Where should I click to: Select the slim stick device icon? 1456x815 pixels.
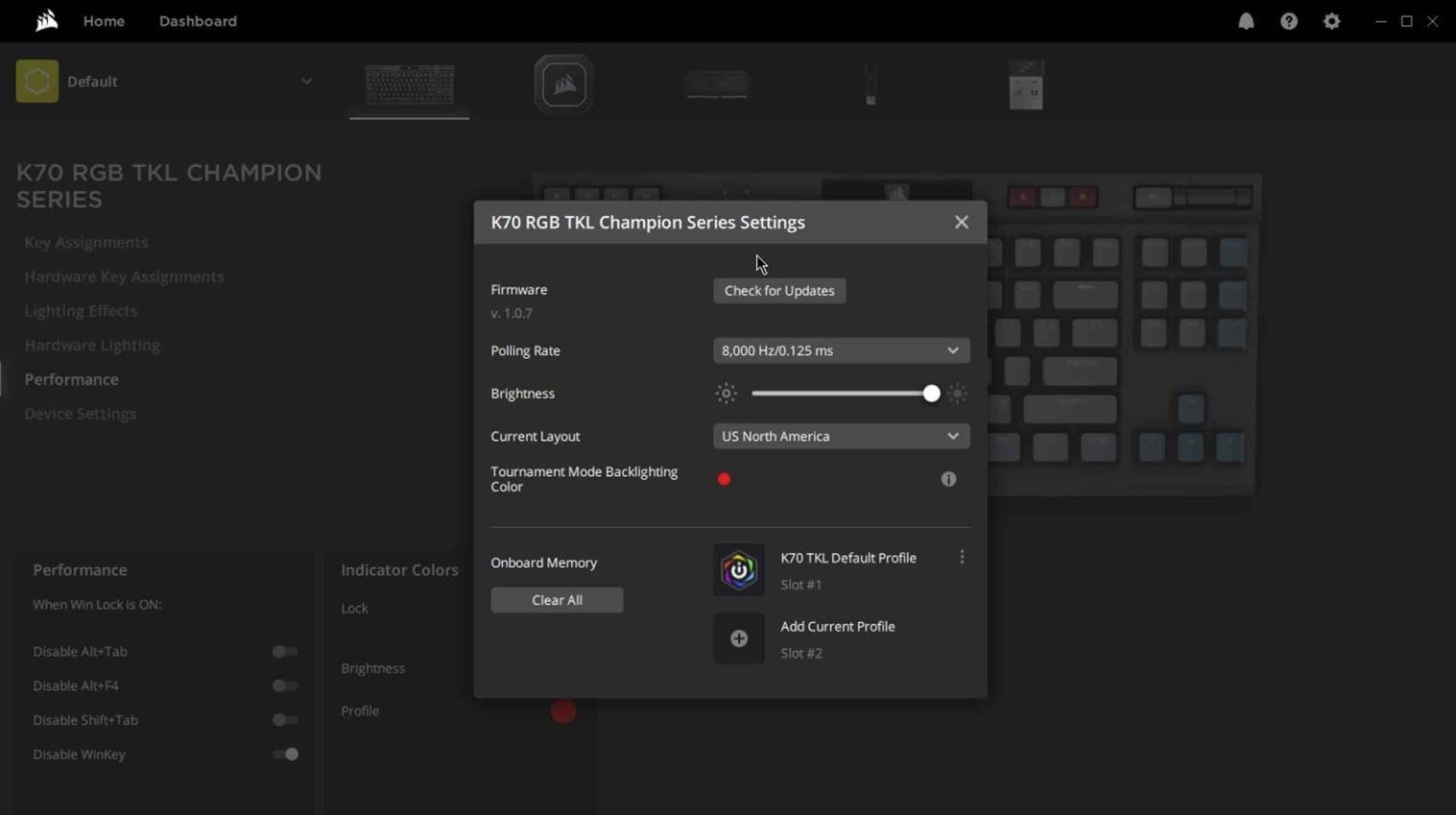[x=871, y=84]
